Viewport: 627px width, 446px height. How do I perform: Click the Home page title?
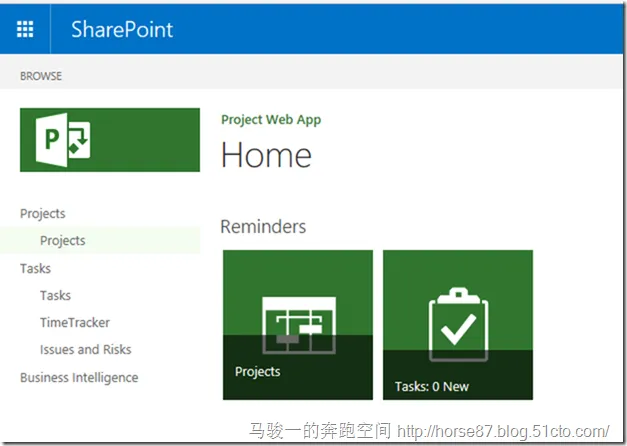click(266, 155)
